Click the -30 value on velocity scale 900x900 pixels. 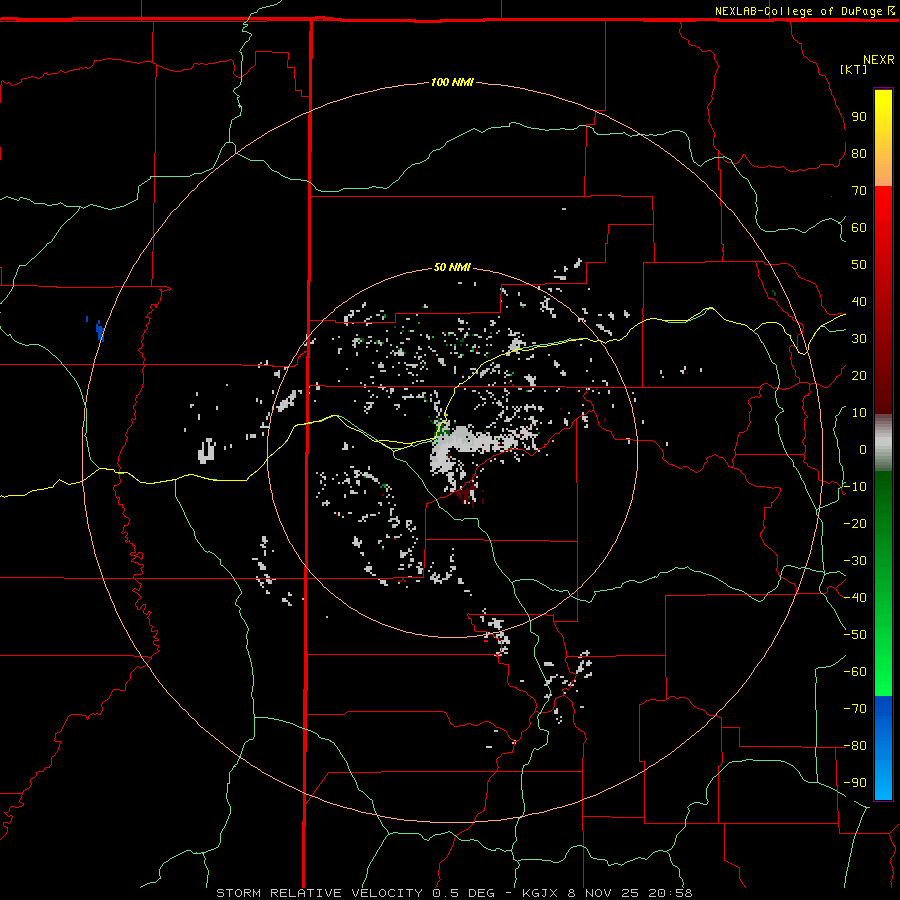point(855,561)
